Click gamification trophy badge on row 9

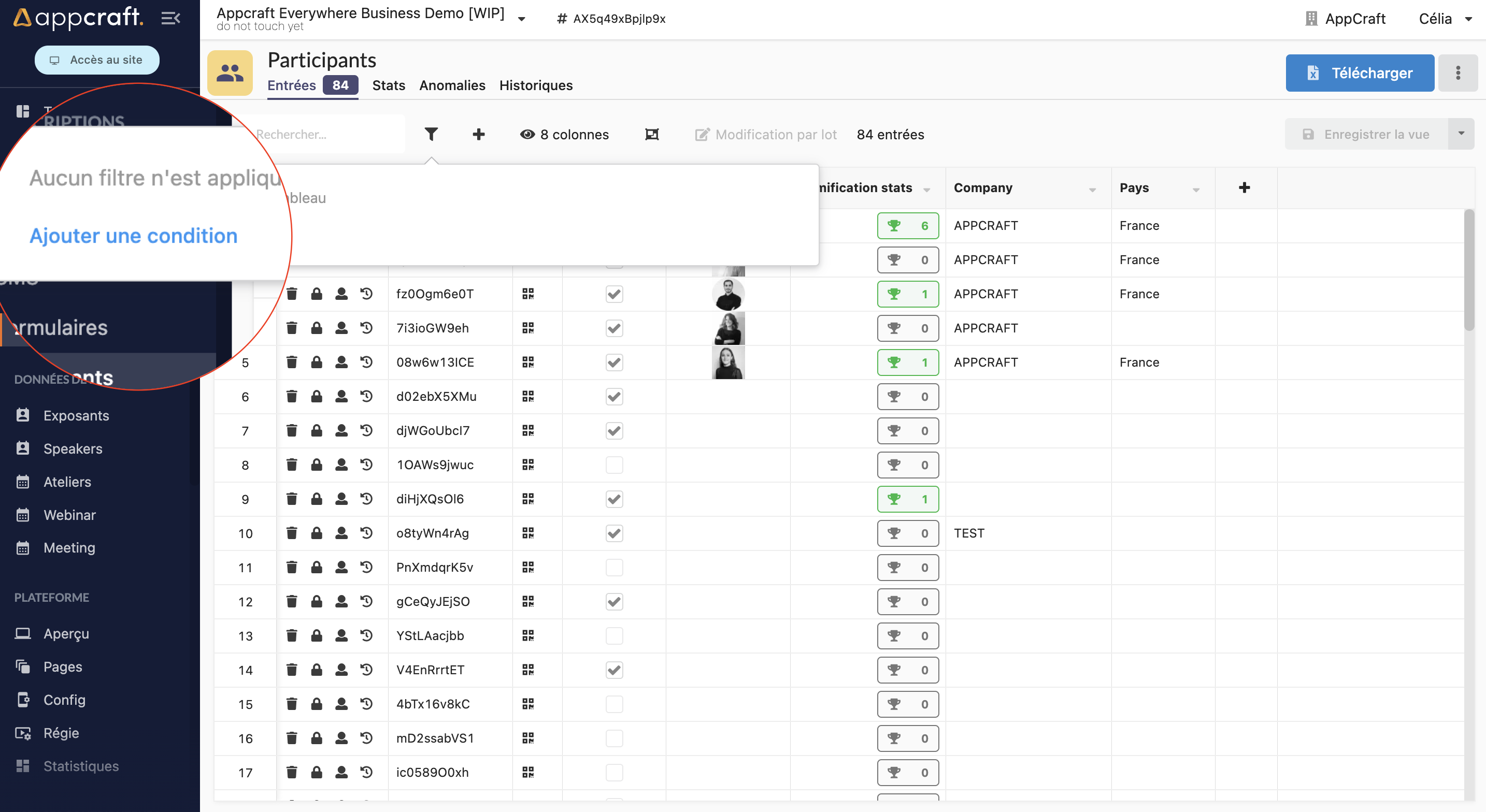pyautogui.click(x=907, y=499)
